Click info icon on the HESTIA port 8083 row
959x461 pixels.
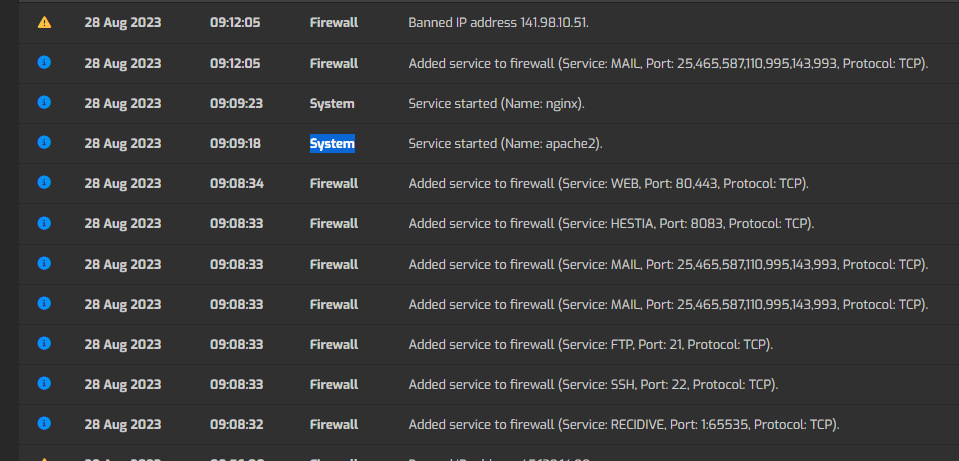(x=44, y=223)
